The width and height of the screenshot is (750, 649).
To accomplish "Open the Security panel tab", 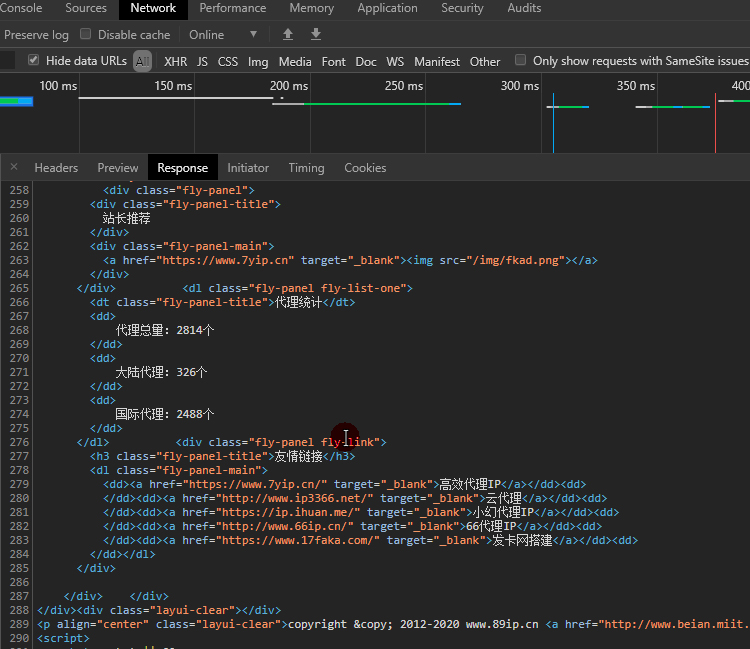I will pyautogui.click(x=462, y=8).
